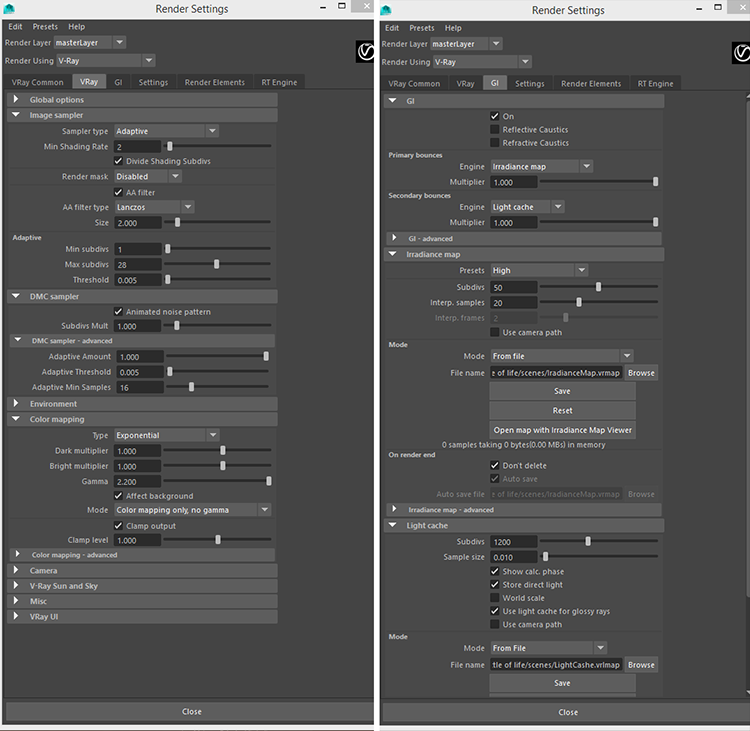
Task: Collapse the DMC sampler section
Action: 143,296
